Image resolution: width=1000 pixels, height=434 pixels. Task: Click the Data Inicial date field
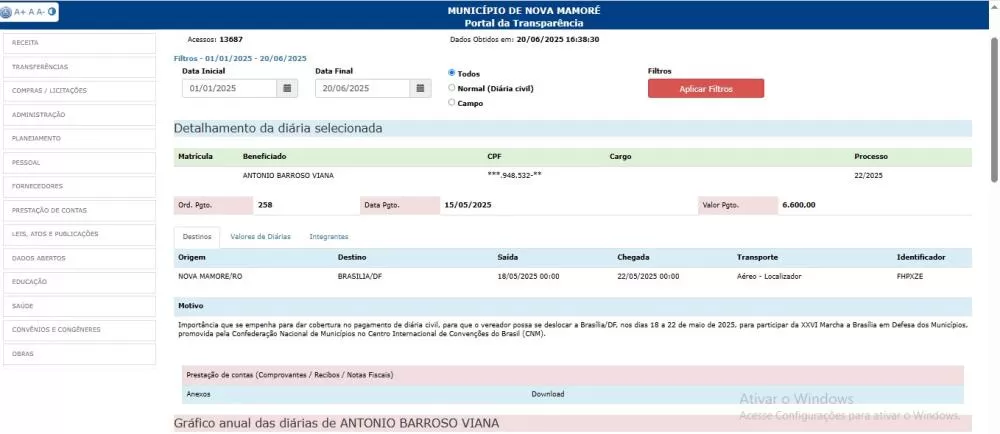[x=229, y=88]
